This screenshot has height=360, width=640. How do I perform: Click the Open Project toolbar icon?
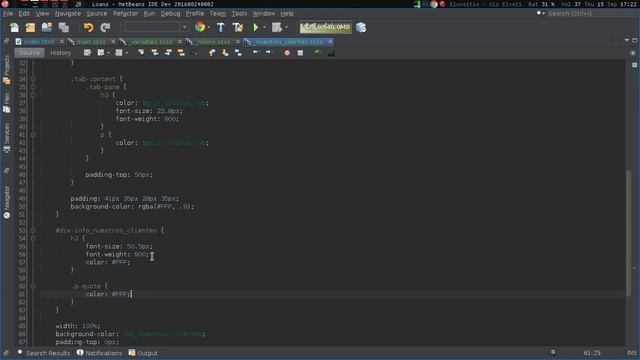point(47,27)
